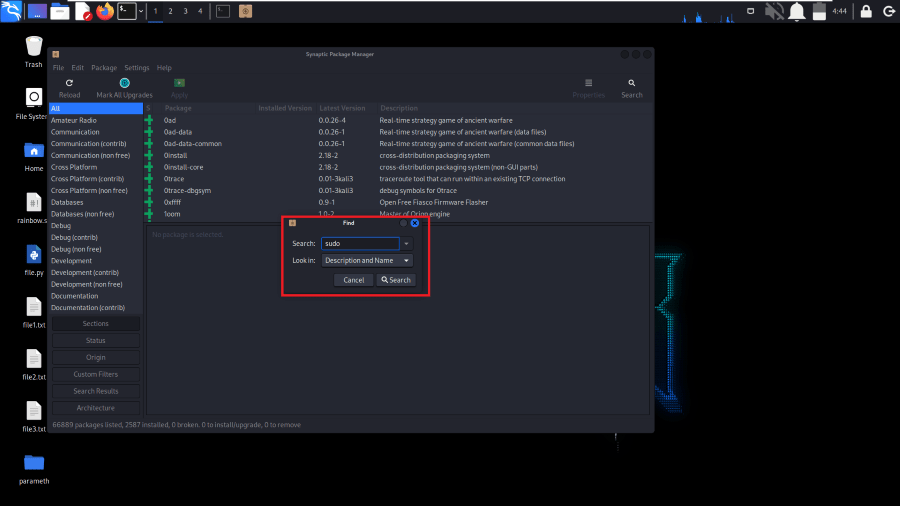This screenshot has height=506, width=900.
Task: Click the Origin filter button
Action: coord(96,357)
